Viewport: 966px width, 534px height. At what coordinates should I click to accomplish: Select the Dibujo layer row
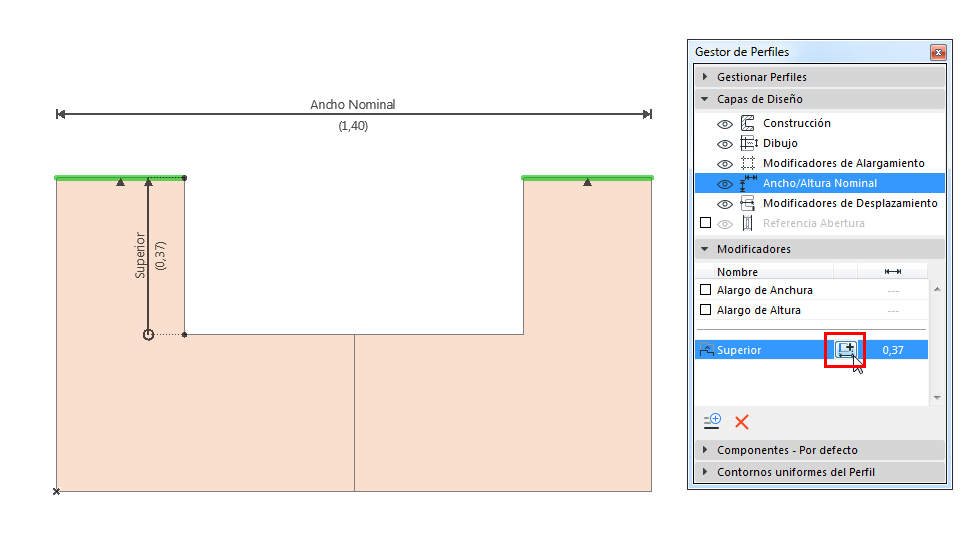[820, 143]
